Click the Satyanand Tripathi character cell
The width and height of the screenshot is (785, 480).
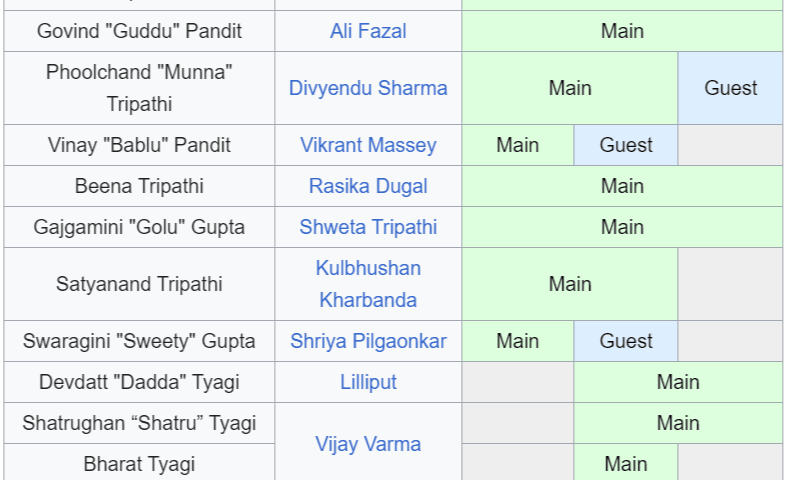coord(139,284)
